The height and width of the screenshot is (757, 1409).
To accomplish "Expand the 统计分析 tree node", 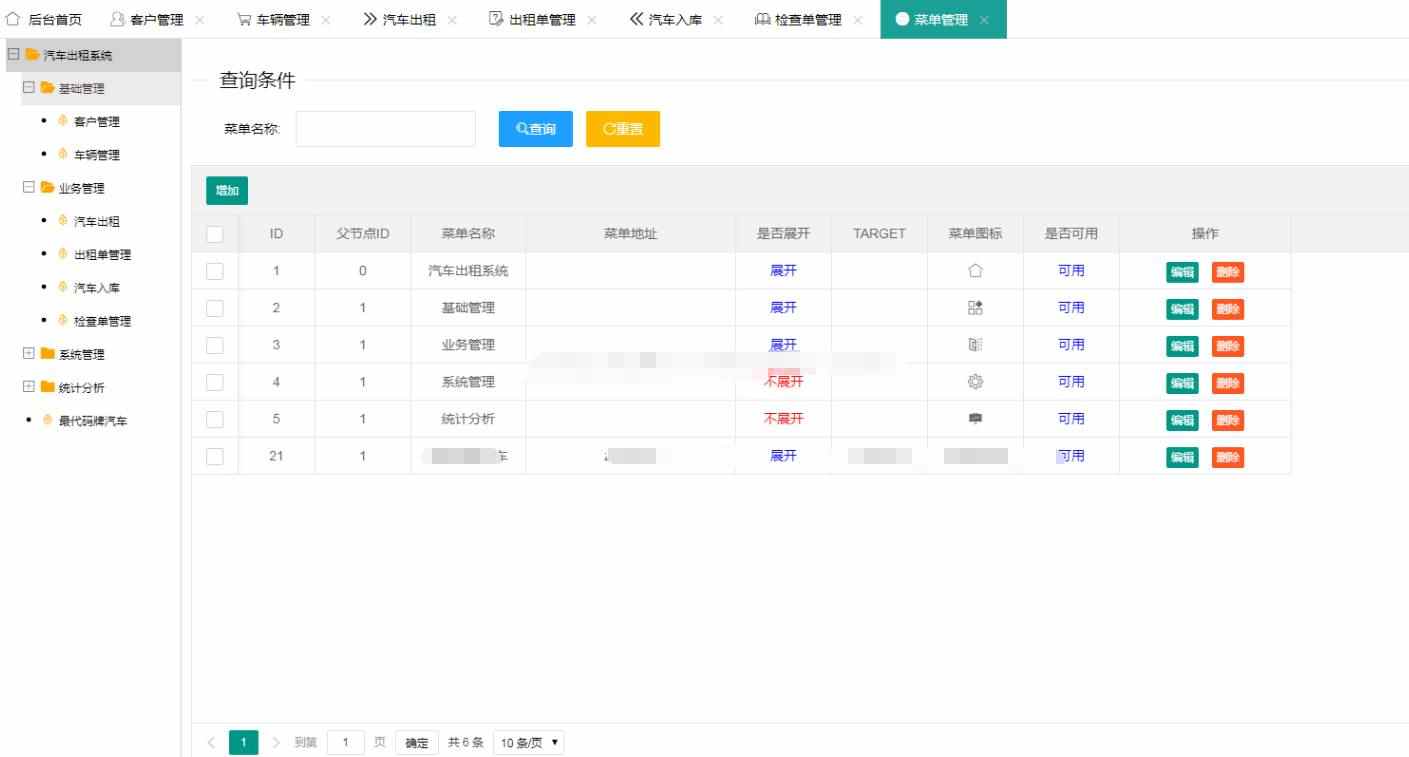I will 28,387.
